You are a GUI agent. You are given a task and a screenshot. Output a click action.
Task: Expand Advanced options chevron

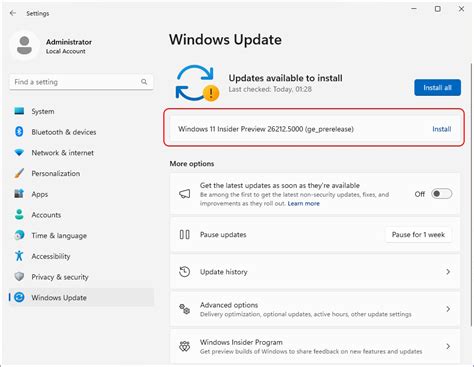[448, 309]
